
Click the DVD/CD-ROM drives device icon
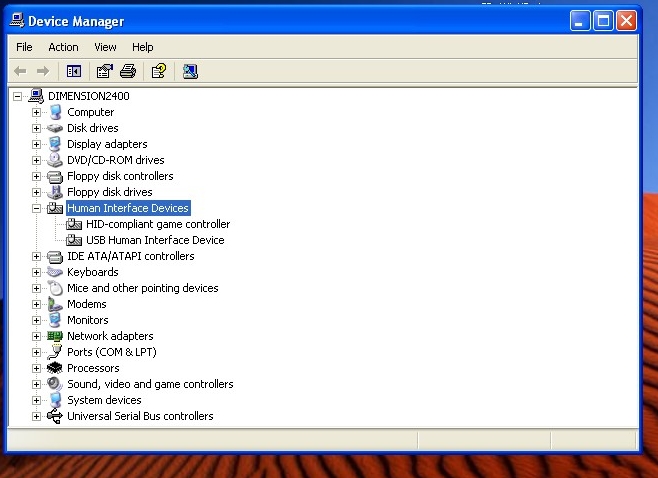[55, 160]
